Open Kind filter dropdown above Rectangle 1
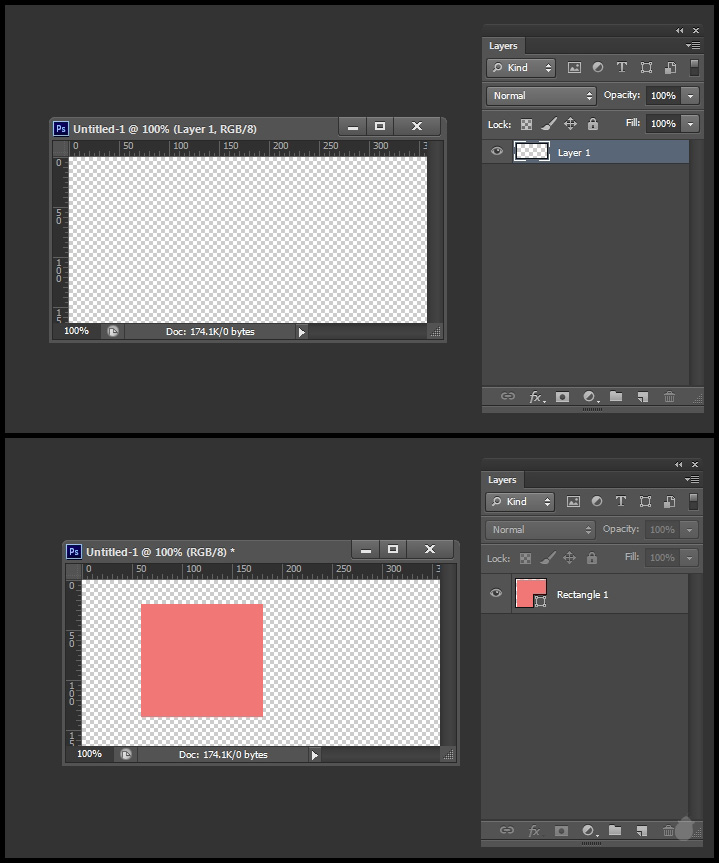 (520, 502)
